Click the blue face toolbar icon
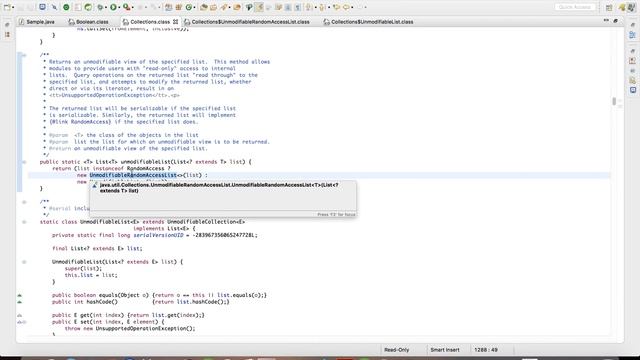640x360 pixels. click(x=42, y=7)
